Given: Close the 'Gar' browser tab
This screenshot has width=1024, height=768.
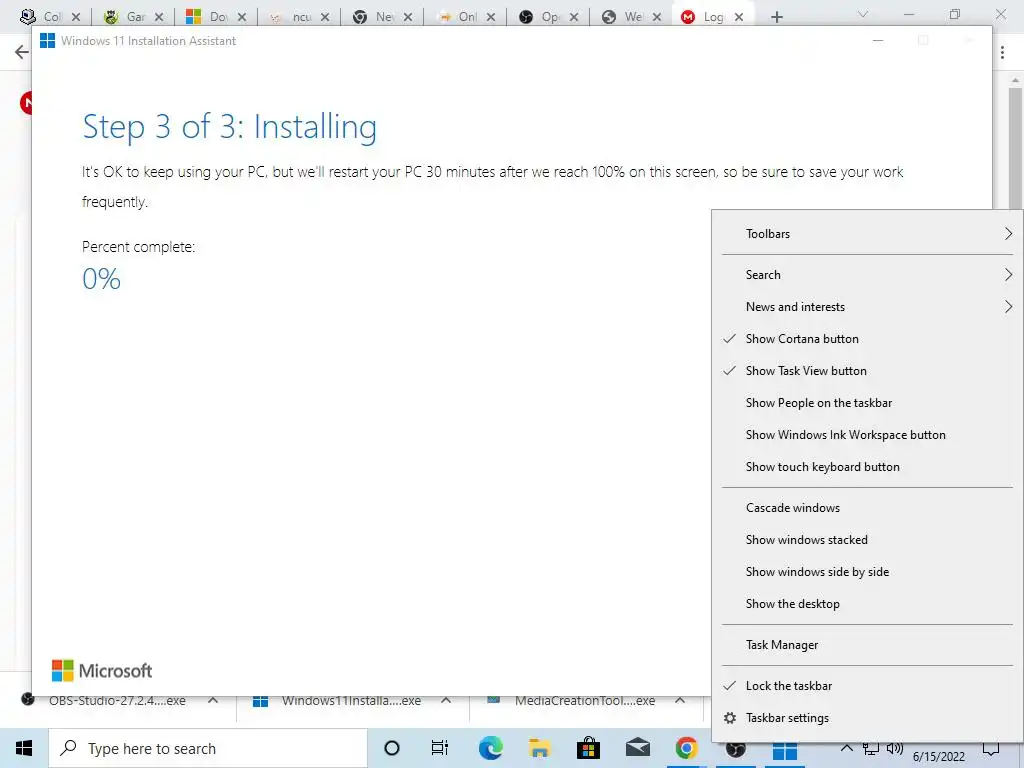Looking at the screenshot, I should [x=159, y=18].
